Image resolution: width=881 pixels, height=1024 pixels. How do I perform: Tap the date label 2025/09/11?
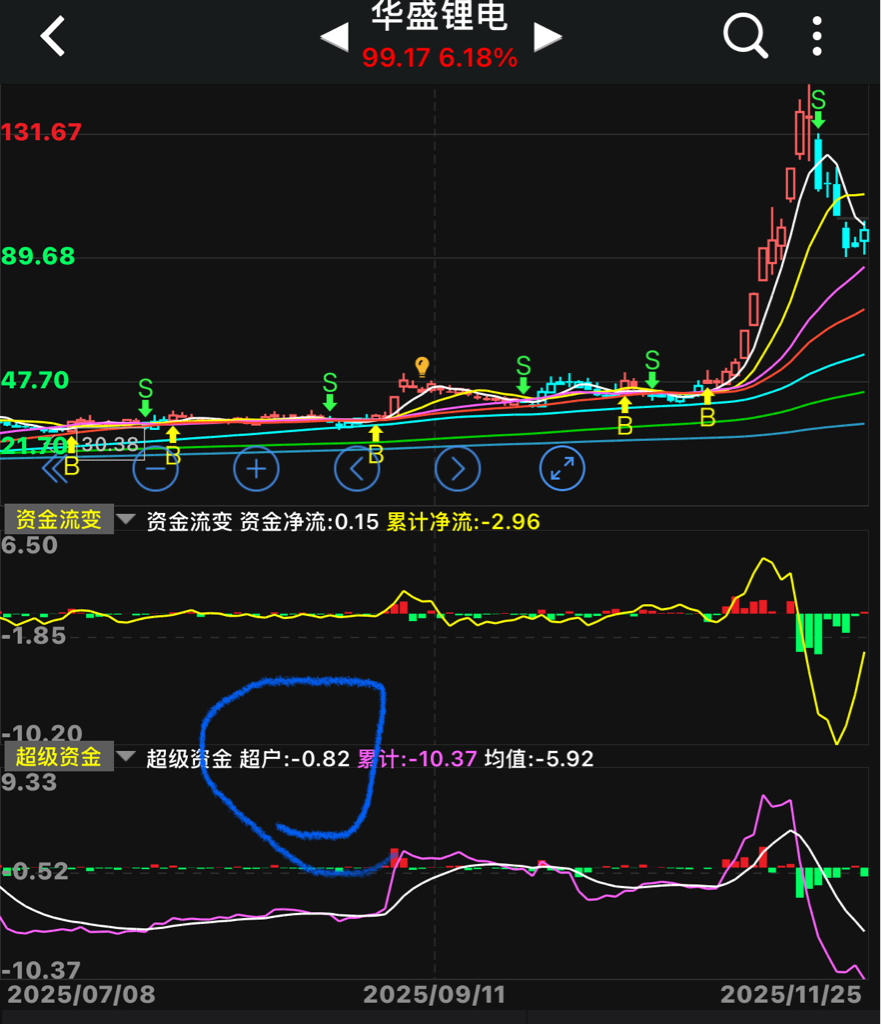pyautogui.click(x=434, y=994)
